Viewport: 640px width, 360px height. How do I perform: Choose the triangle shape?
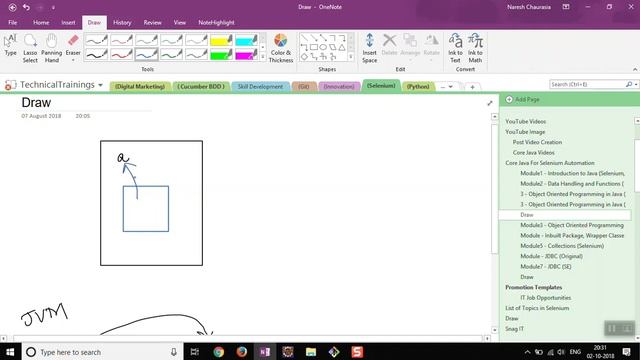pos(342,47)
